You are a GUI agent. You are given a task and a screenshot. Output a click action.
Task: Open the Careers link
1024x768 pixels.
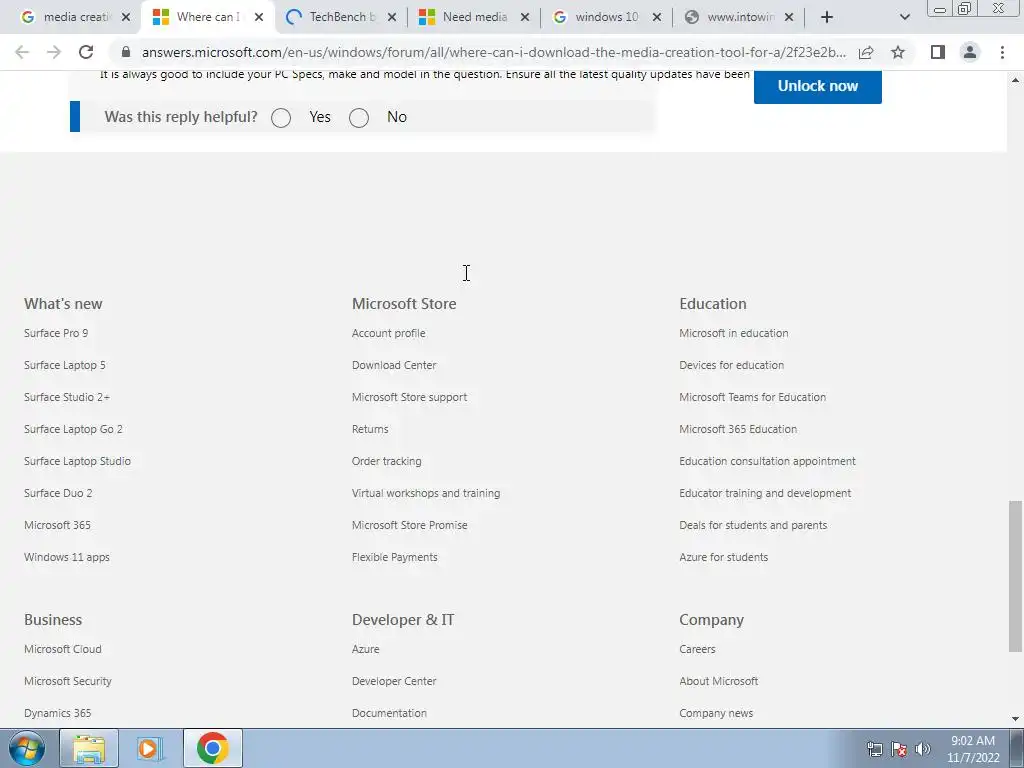[x=697, y=649]
